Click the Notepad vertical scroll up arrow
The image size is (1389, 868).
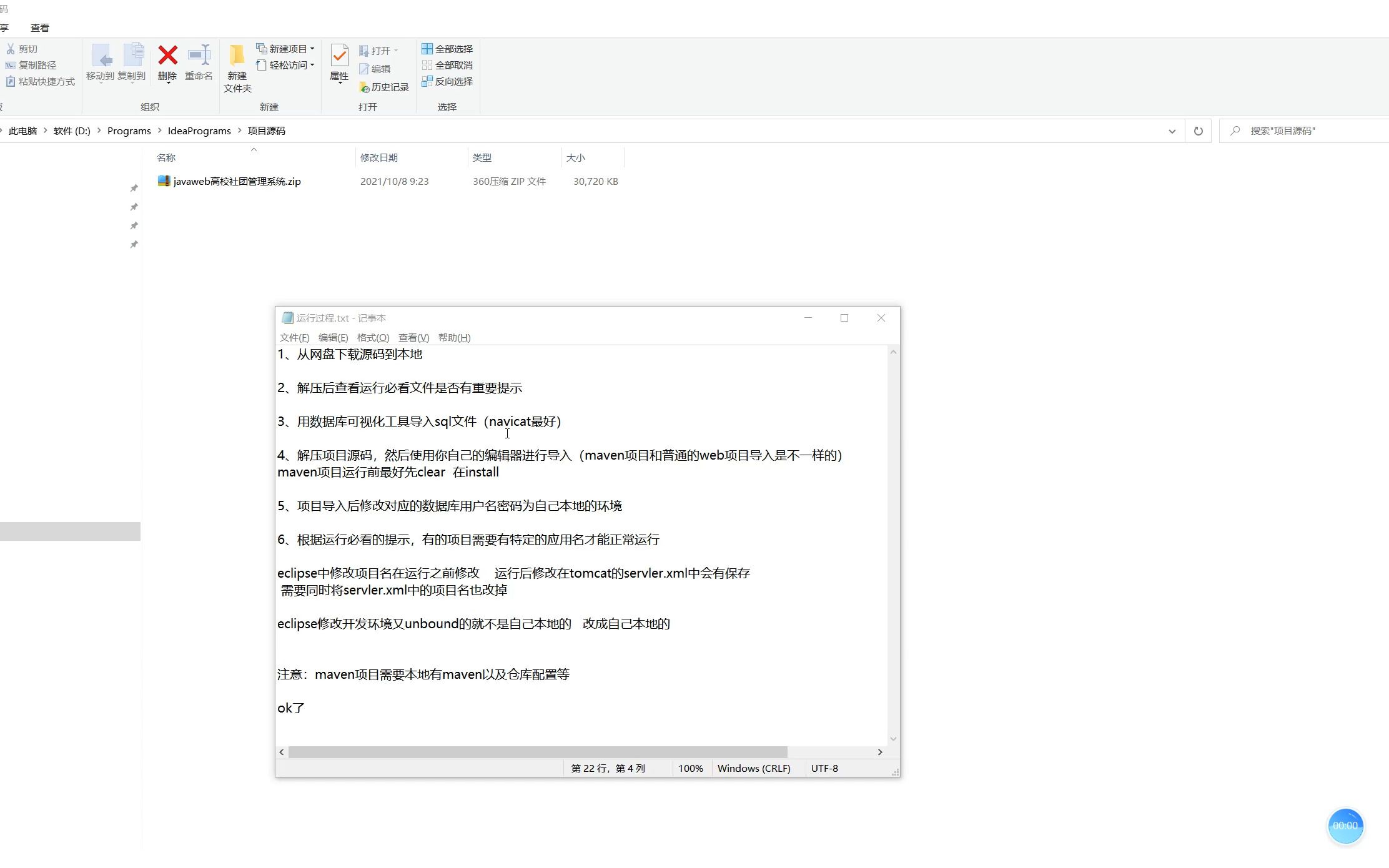(893, 352)
